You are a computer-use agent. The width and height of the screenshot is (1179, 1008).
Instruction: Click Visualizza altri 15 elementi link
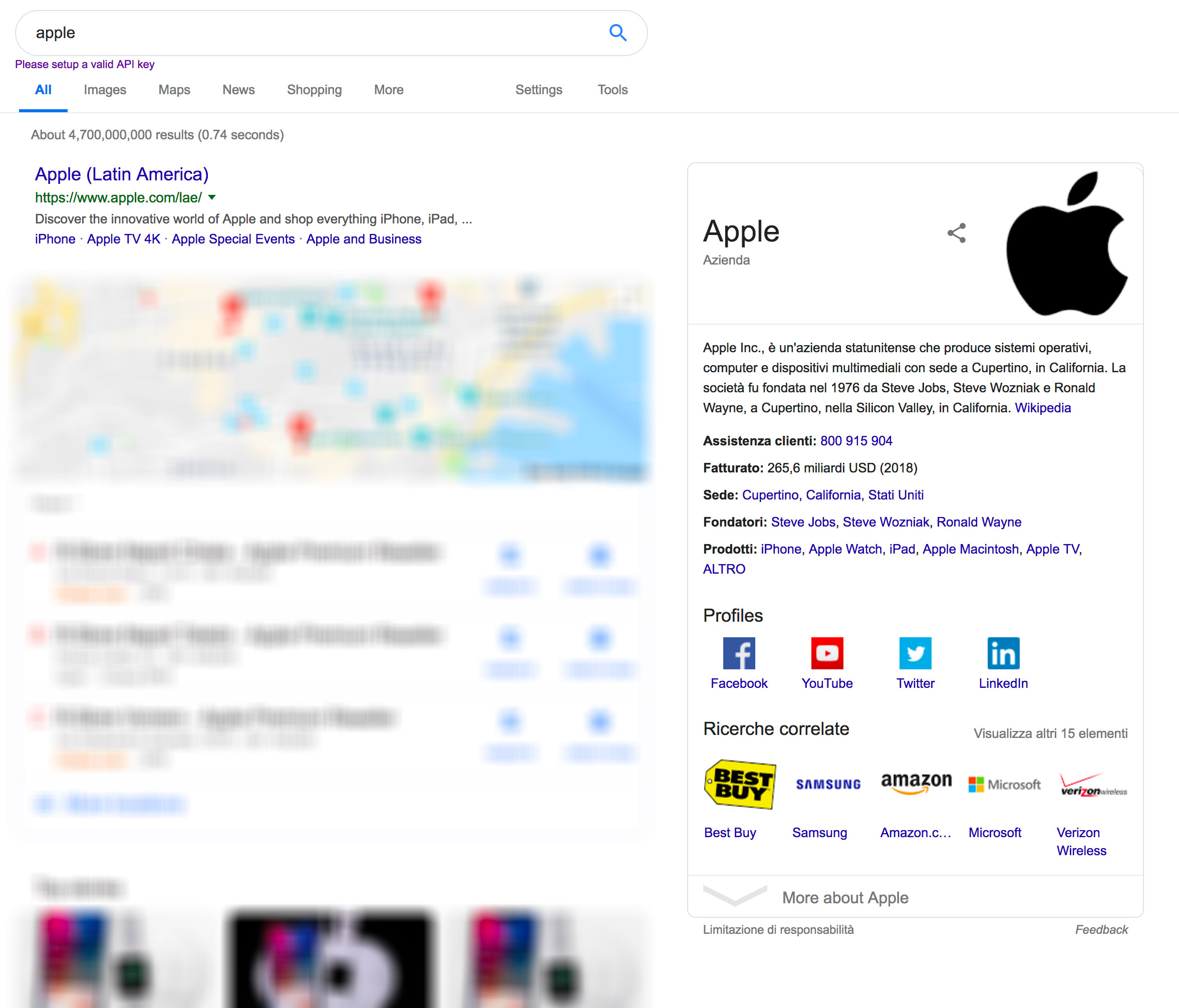click(1050, 733)
